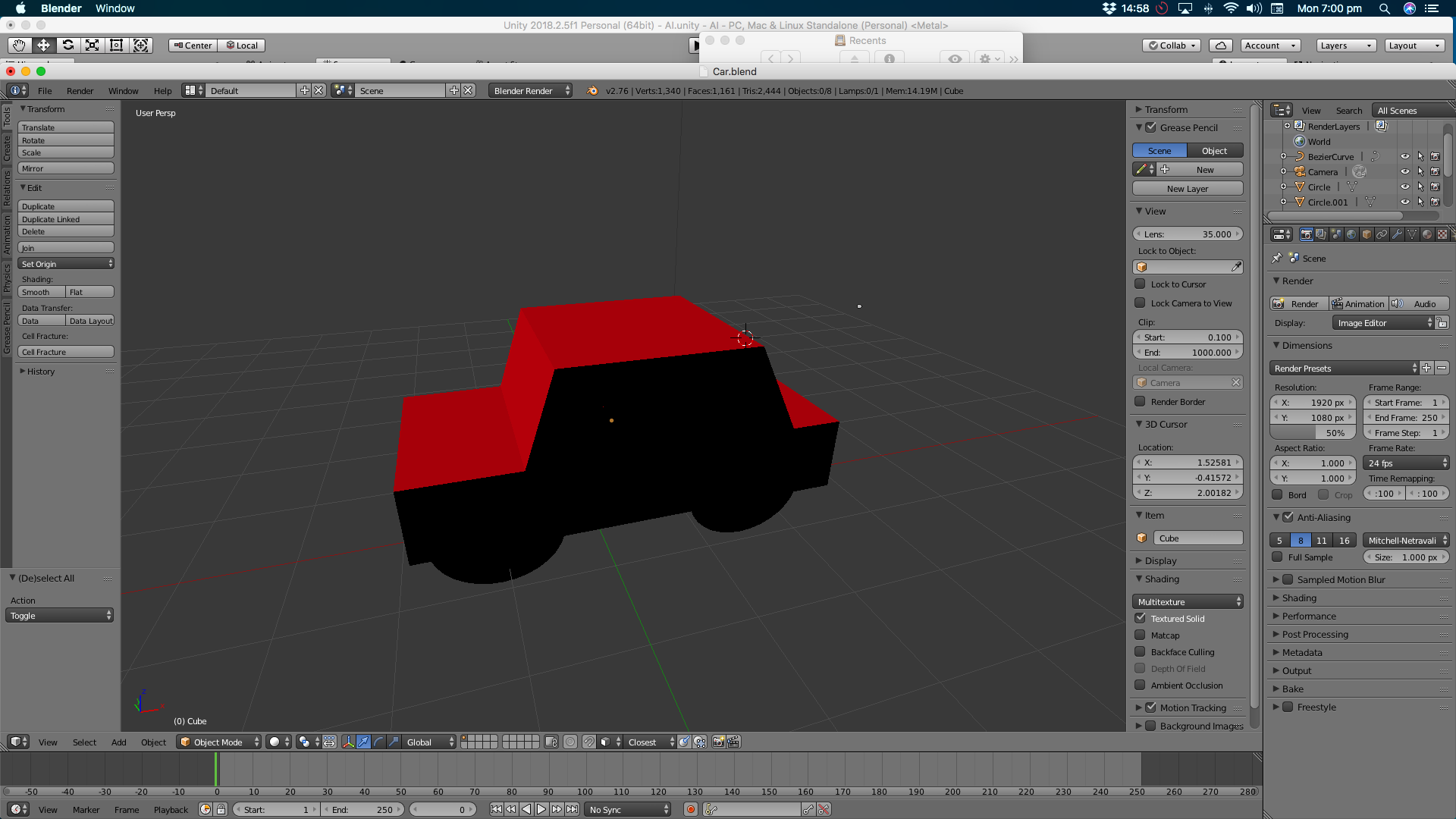Enable Full Sample checkbox

(1277, 557)
